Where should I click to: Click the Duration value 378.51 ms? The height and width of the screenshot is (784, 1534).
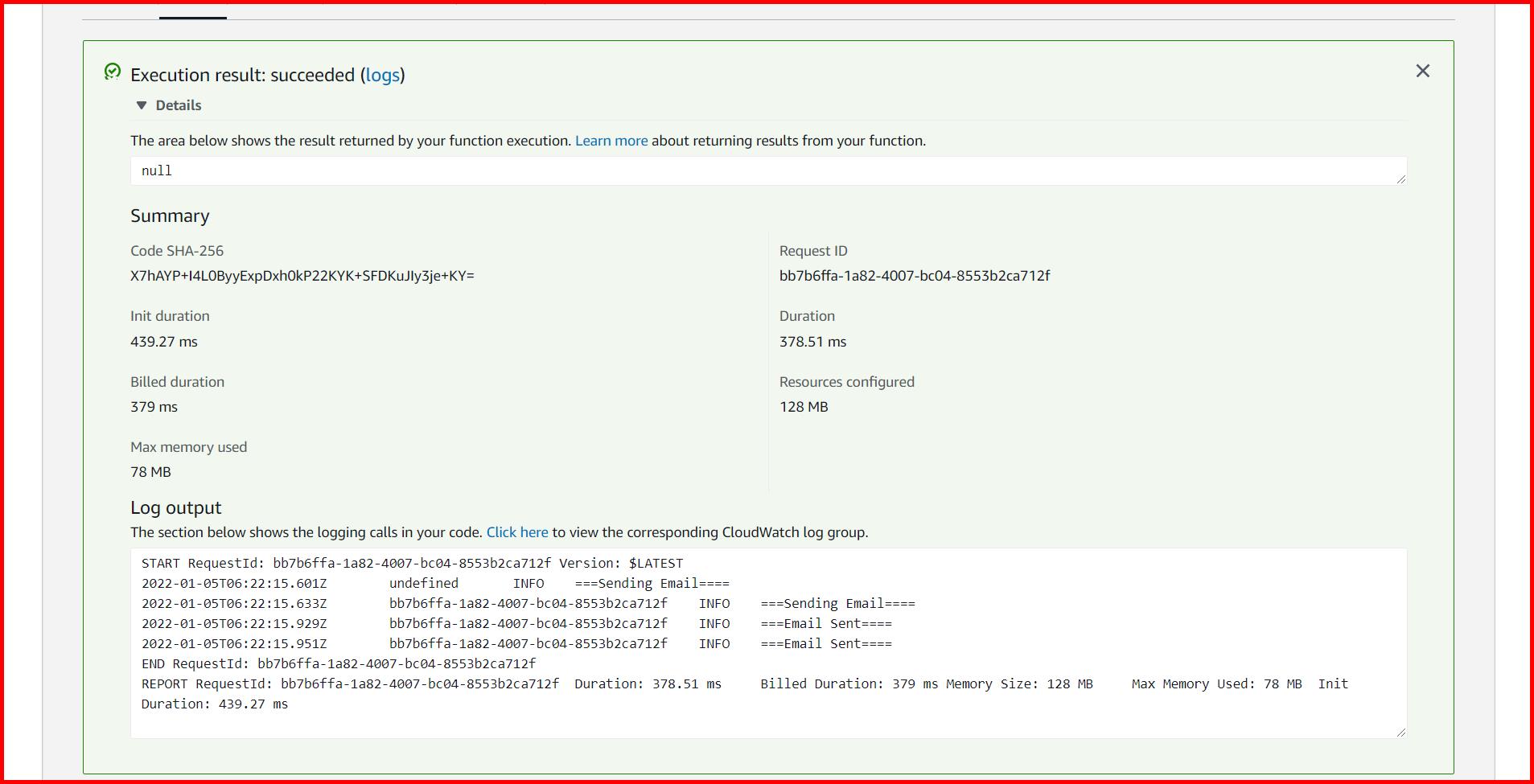tap(812, 341)
